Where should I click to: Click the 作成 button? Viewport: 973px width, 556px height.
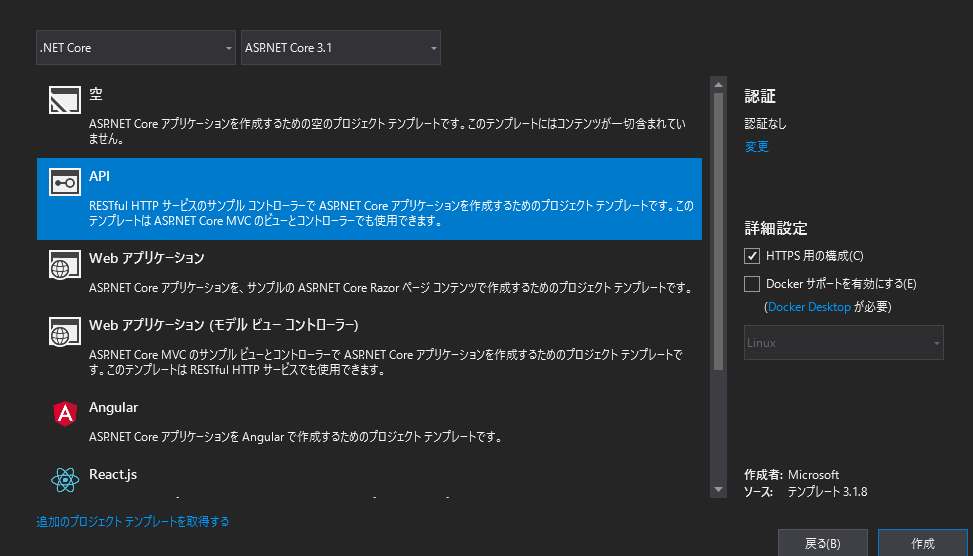pyautogui.click(x=923, y=543)
